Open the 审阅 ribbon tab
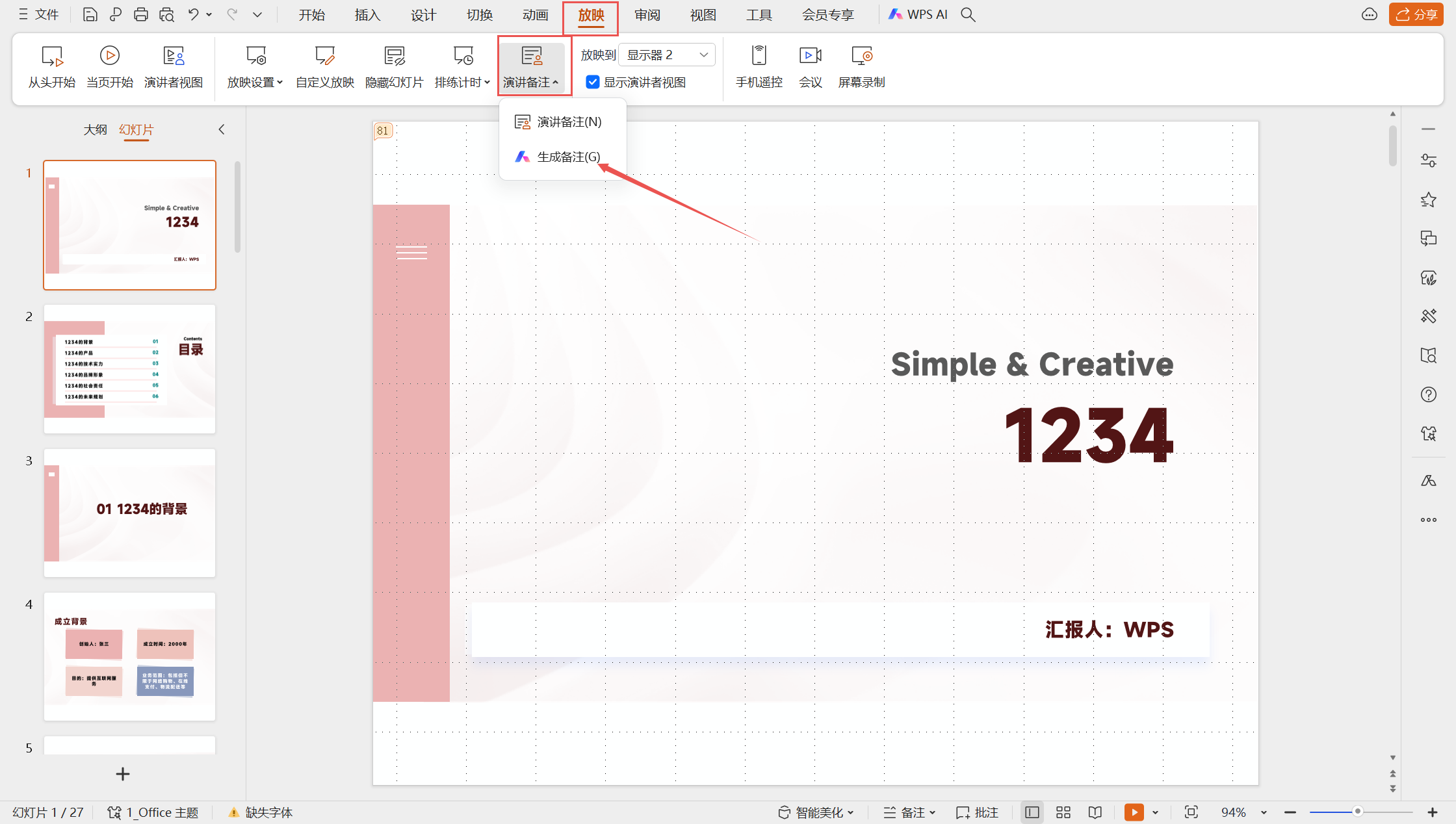This screenshot has width=1456, height=824. (647, 14)
